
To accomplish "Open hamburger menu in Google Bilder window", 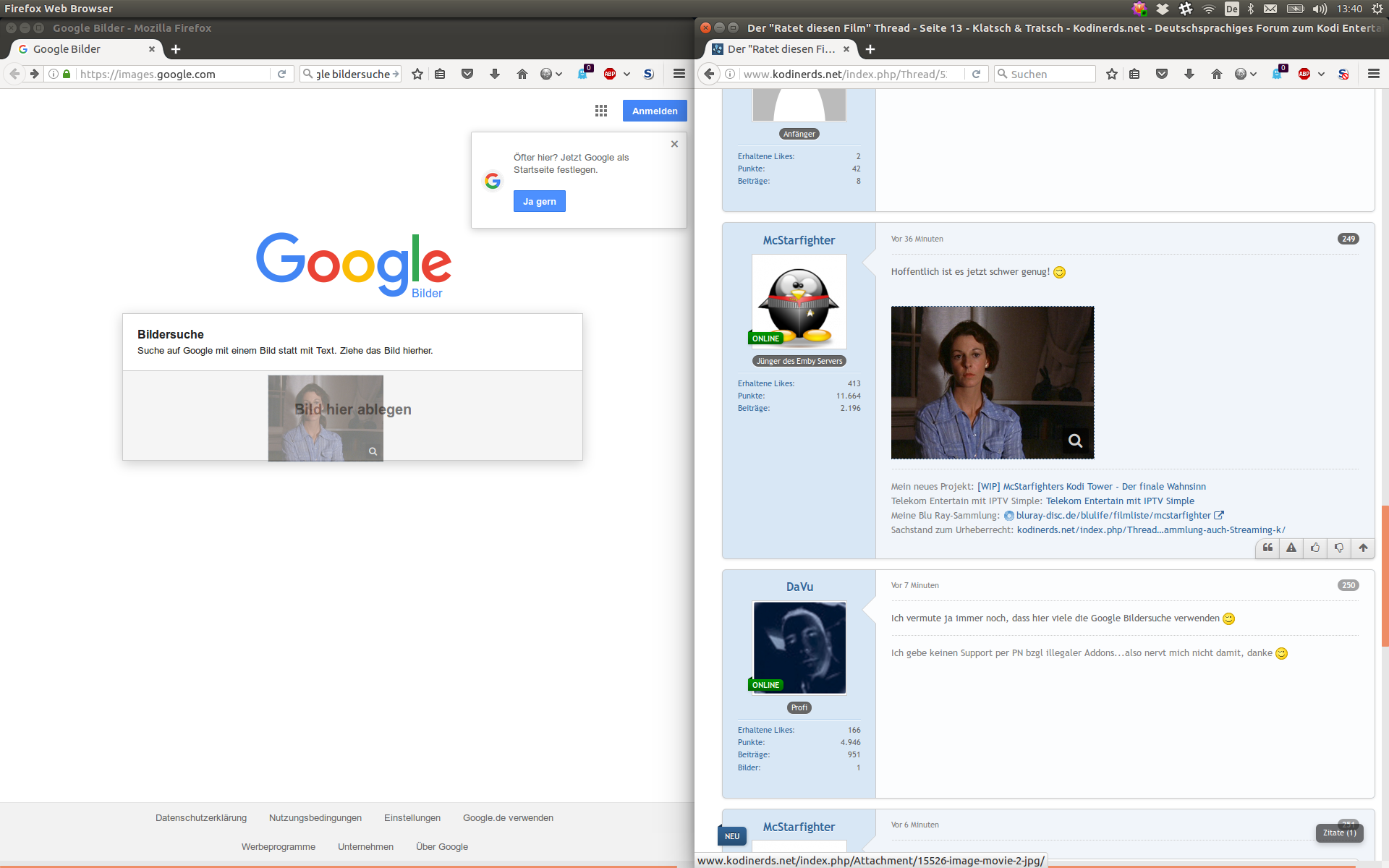I will (679, 74).
